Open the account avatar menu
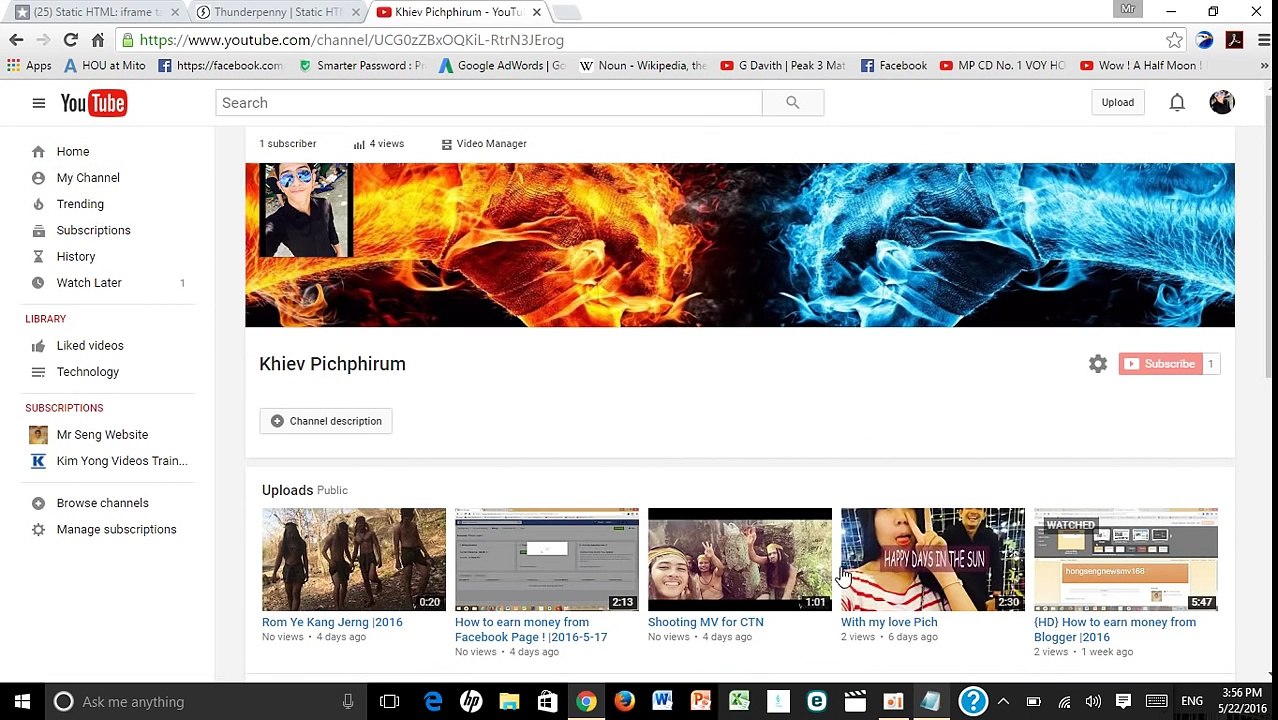 (1222, 102)
